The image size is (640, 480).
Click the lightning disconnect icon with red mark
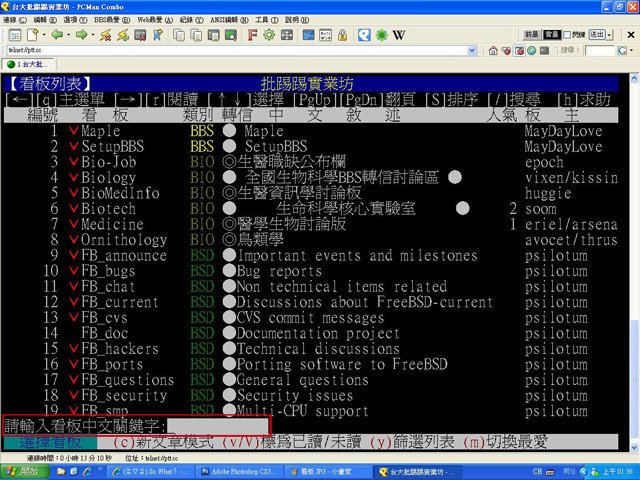tap(106, 35)
